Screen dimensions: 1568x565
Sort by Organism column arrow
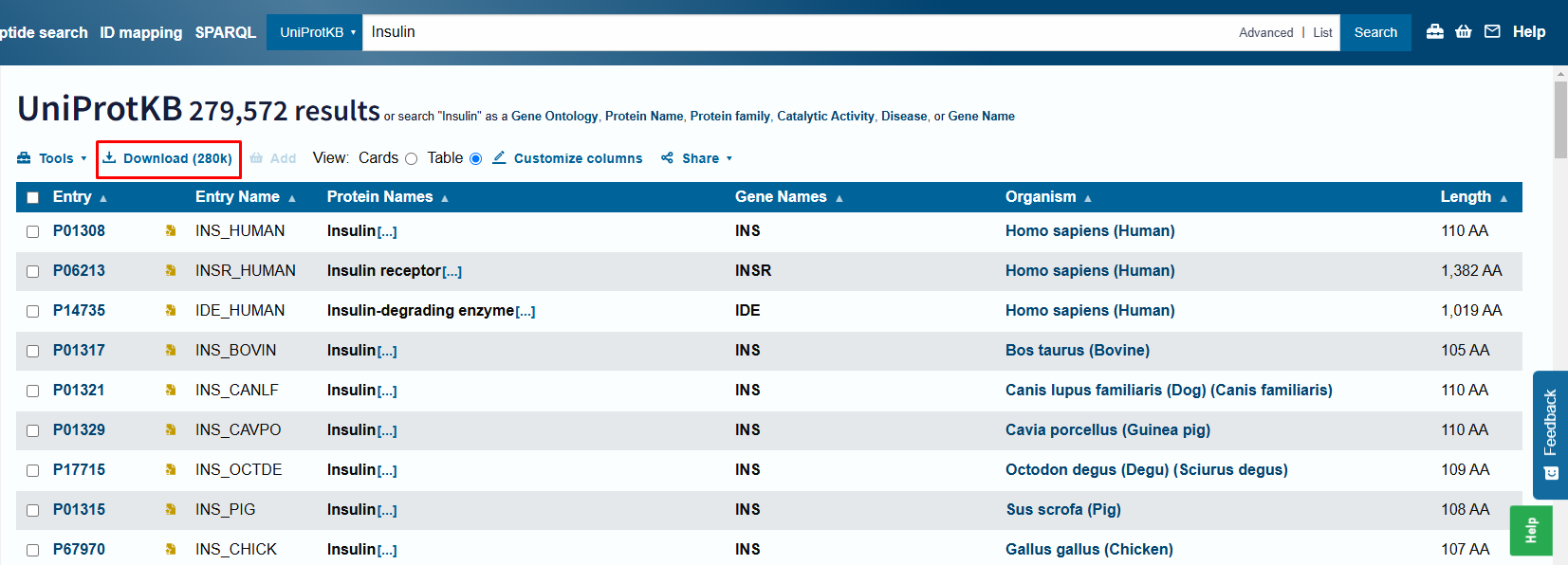coord(1088,198)
